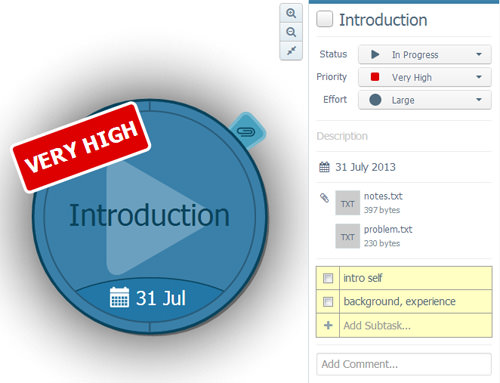500x383 pixels.
Task: Click the TXT icon for problem.txt
Action: coord(347,236)
